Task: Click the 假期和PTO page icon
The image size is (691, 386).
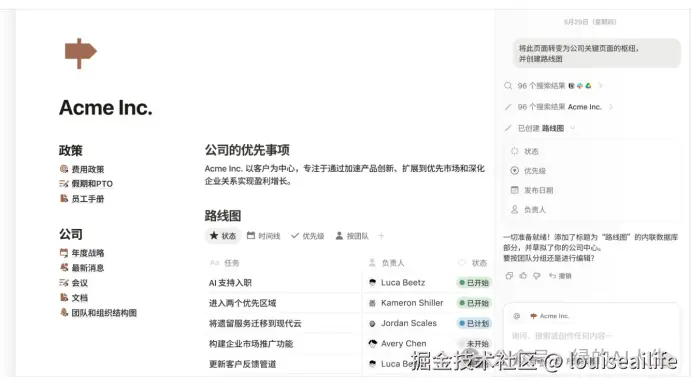Action: click(x=64, y=184)
